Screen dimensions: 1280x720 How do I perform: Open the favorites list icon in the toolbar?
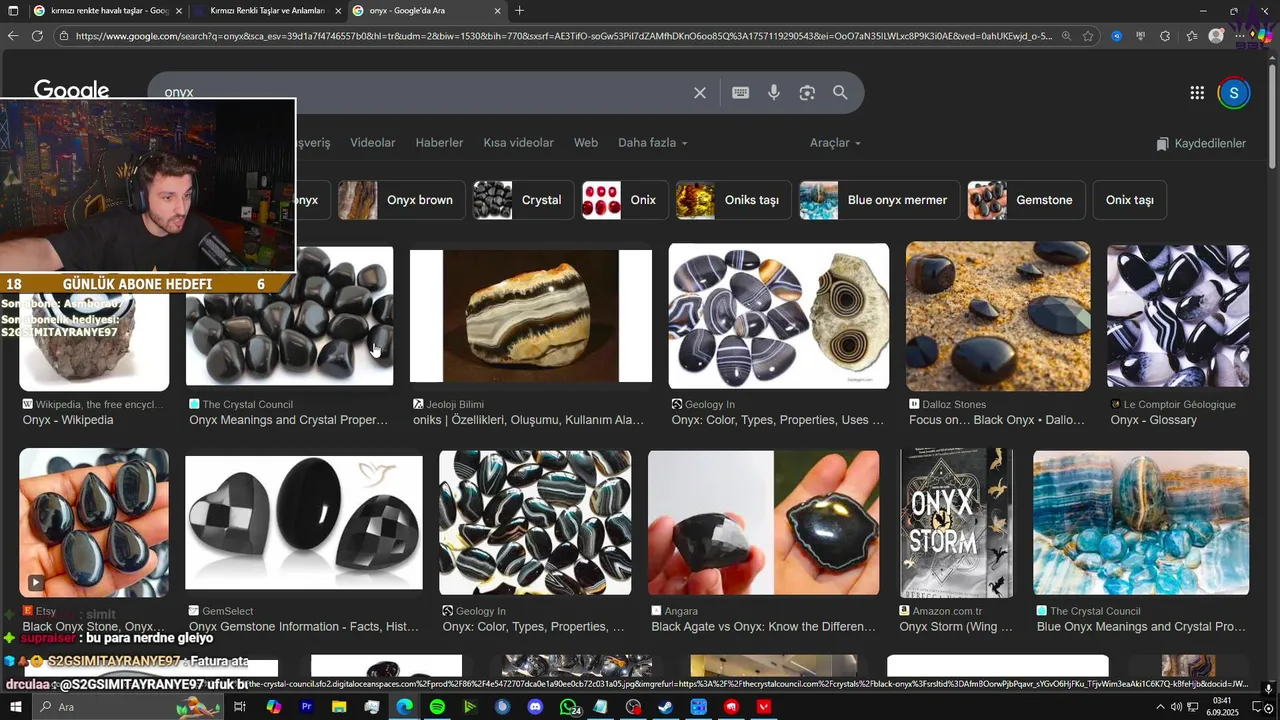[1192, 36]
